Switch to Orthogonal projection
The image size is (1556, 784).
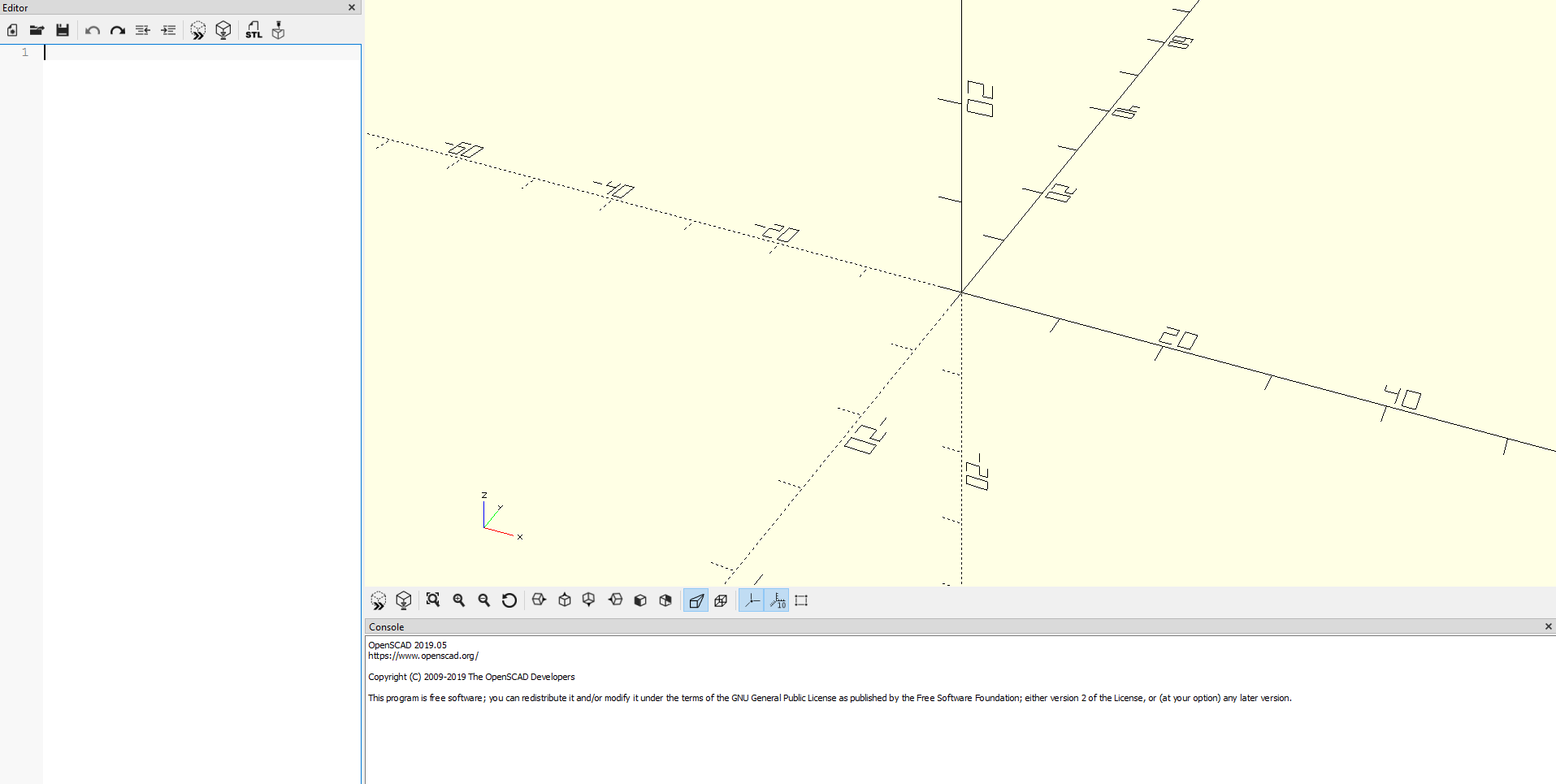tap(721, 601)
